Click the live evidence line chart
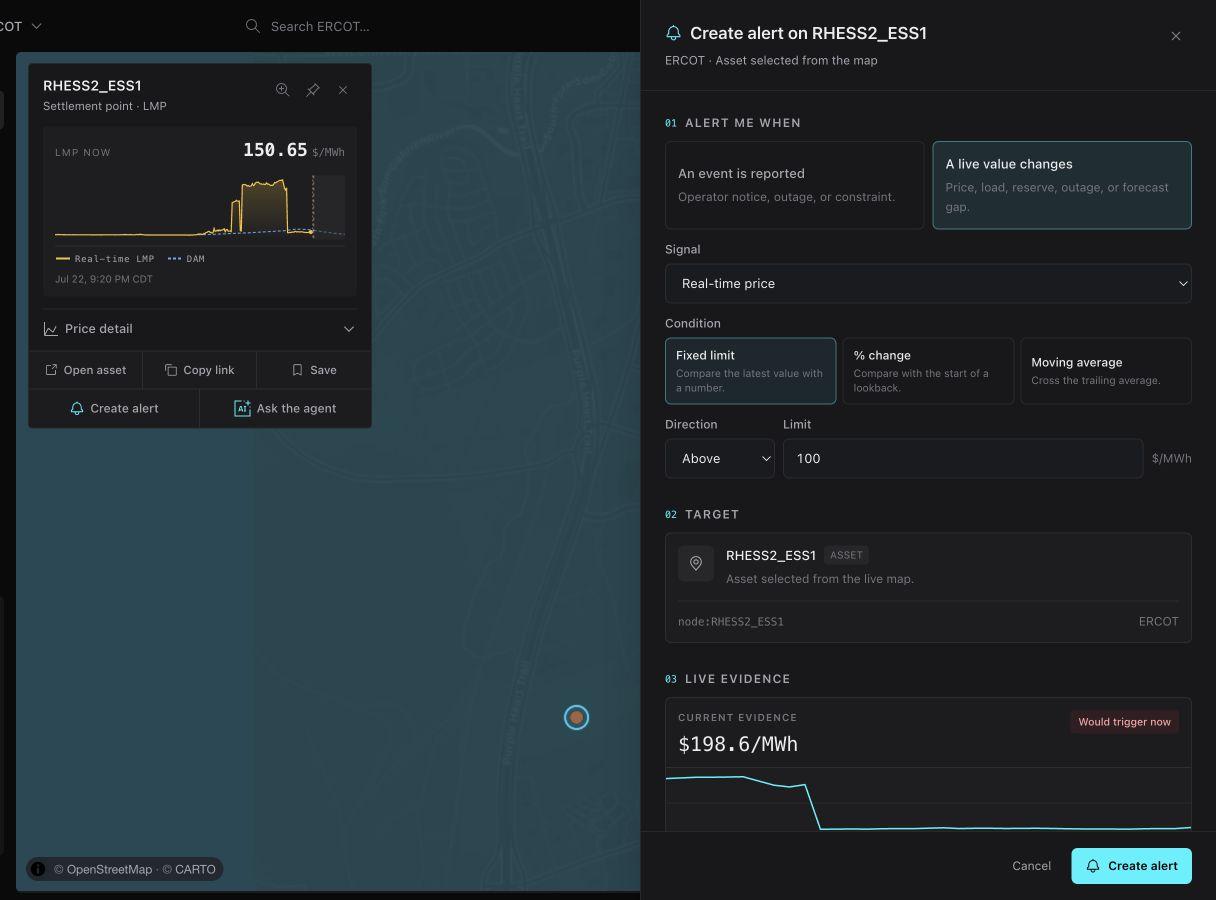Viewport: 1216px width, 900px height. 928,800
